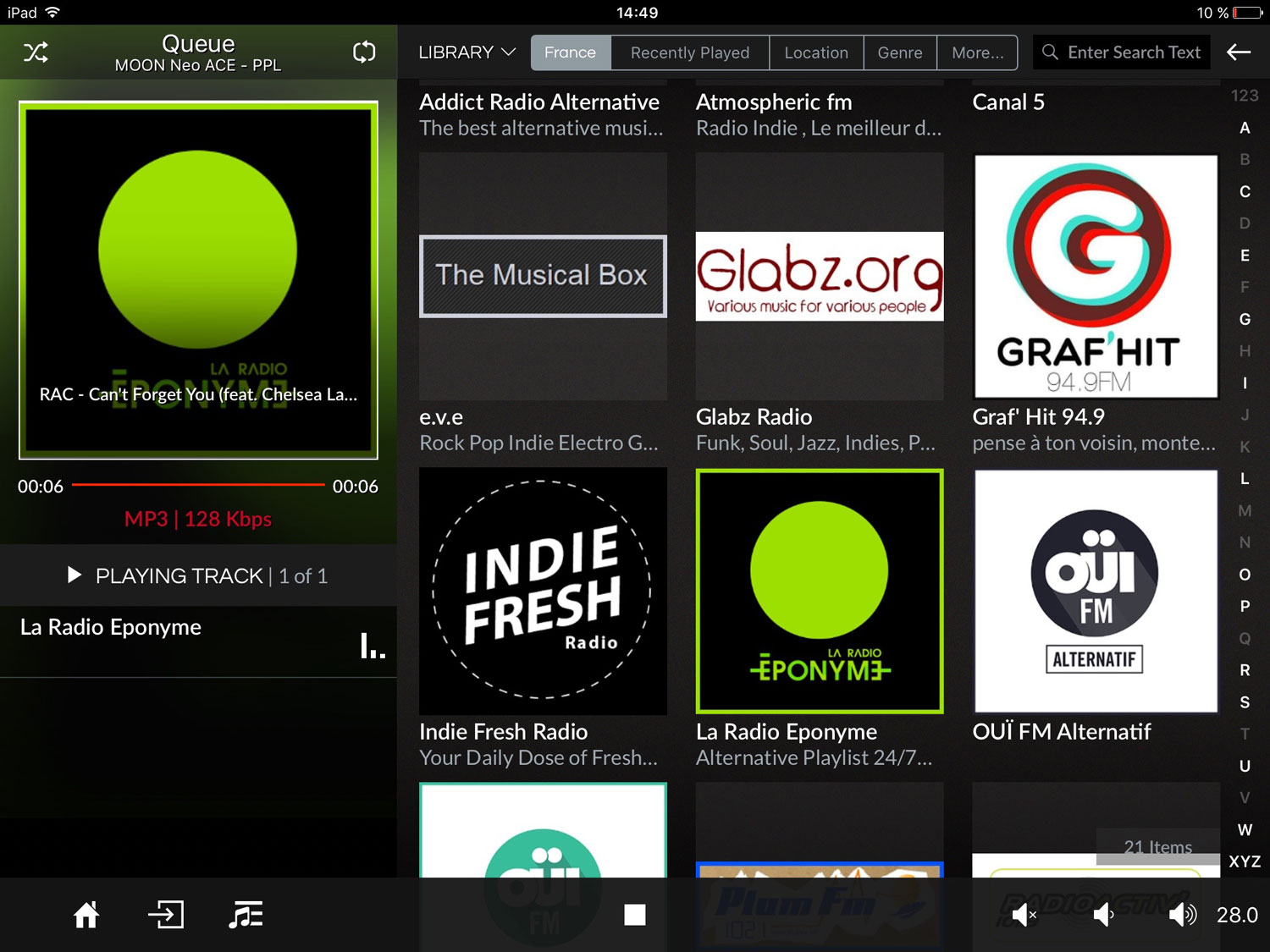1270x952 pixels.
Task: Click the playback progress bar
Action: 198,485
